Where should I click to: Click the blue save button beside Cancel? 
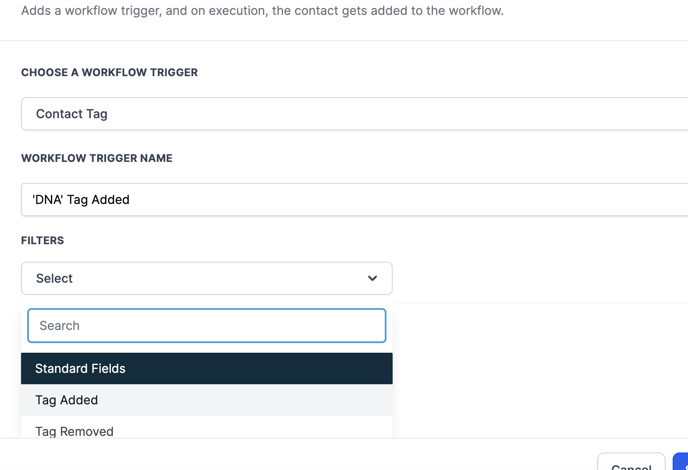(681, 465)
